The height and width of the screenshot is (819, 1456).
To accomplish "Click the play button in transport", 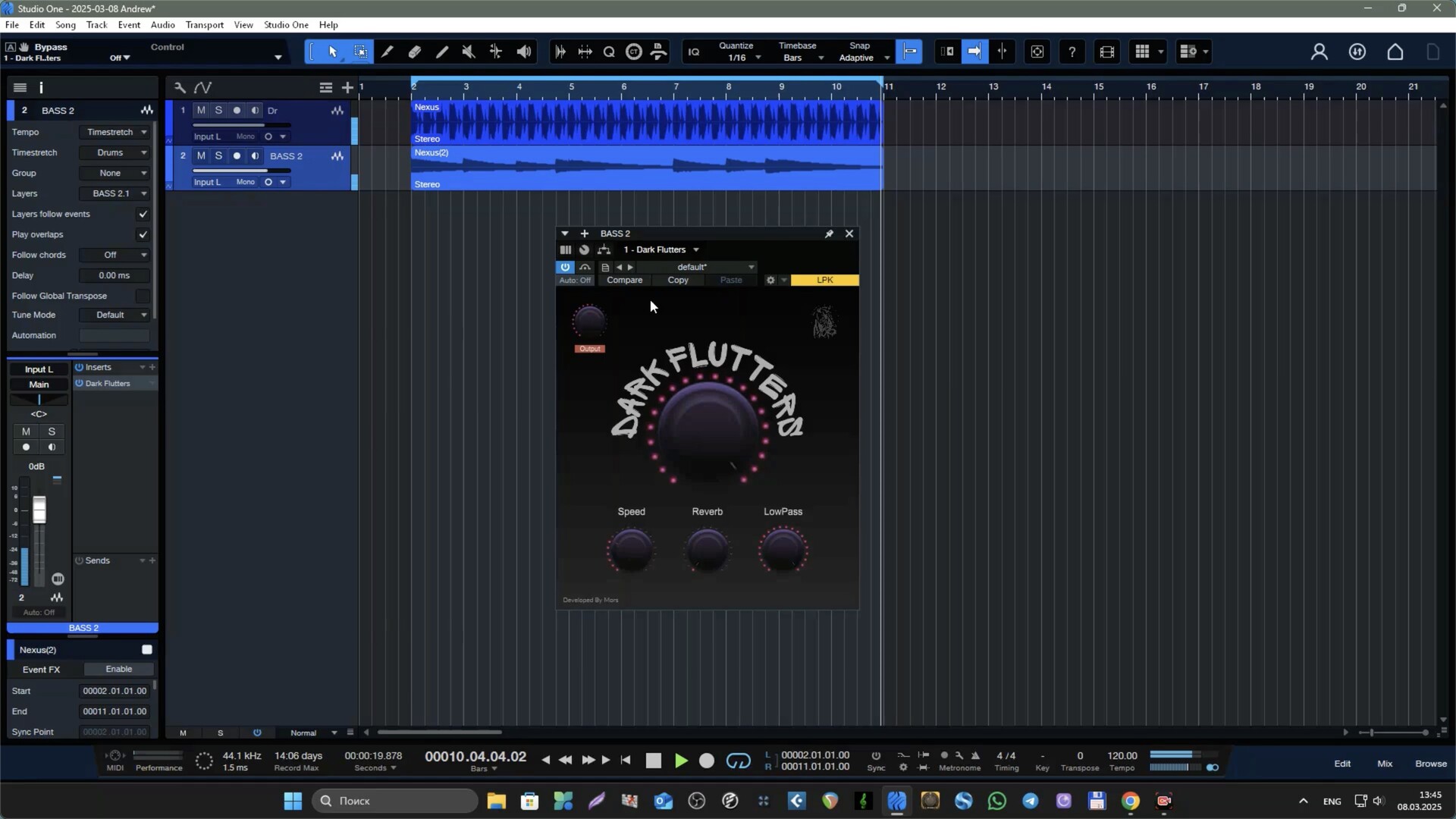I will pyautogui.click(x=681, y=761).
